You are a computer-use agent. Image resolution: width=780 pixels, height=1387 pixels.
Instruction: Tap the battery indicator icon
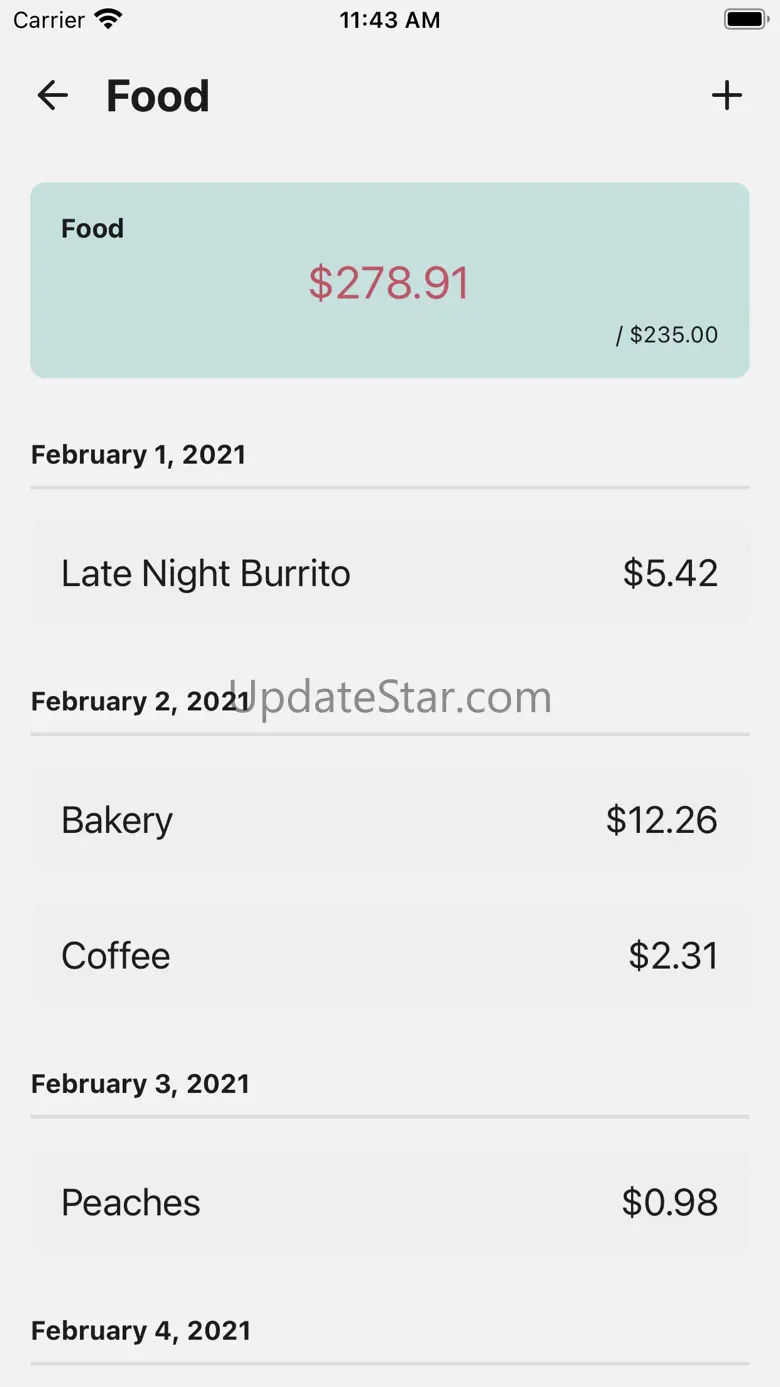[745, 20]
